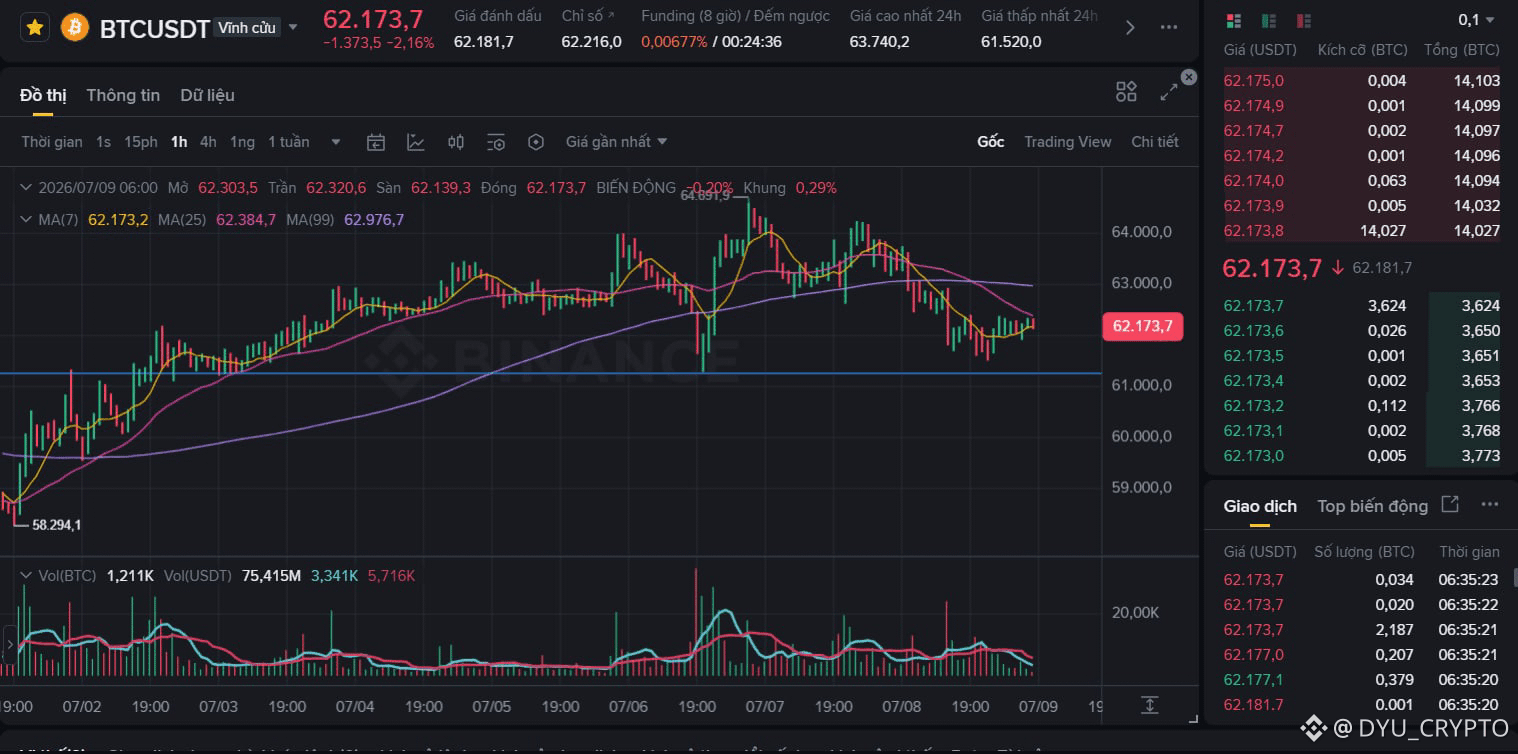The width and height of the screenshot is (1518, 754).
Task: Switch to the Top biến động tab
Action: click(1372, 506)
